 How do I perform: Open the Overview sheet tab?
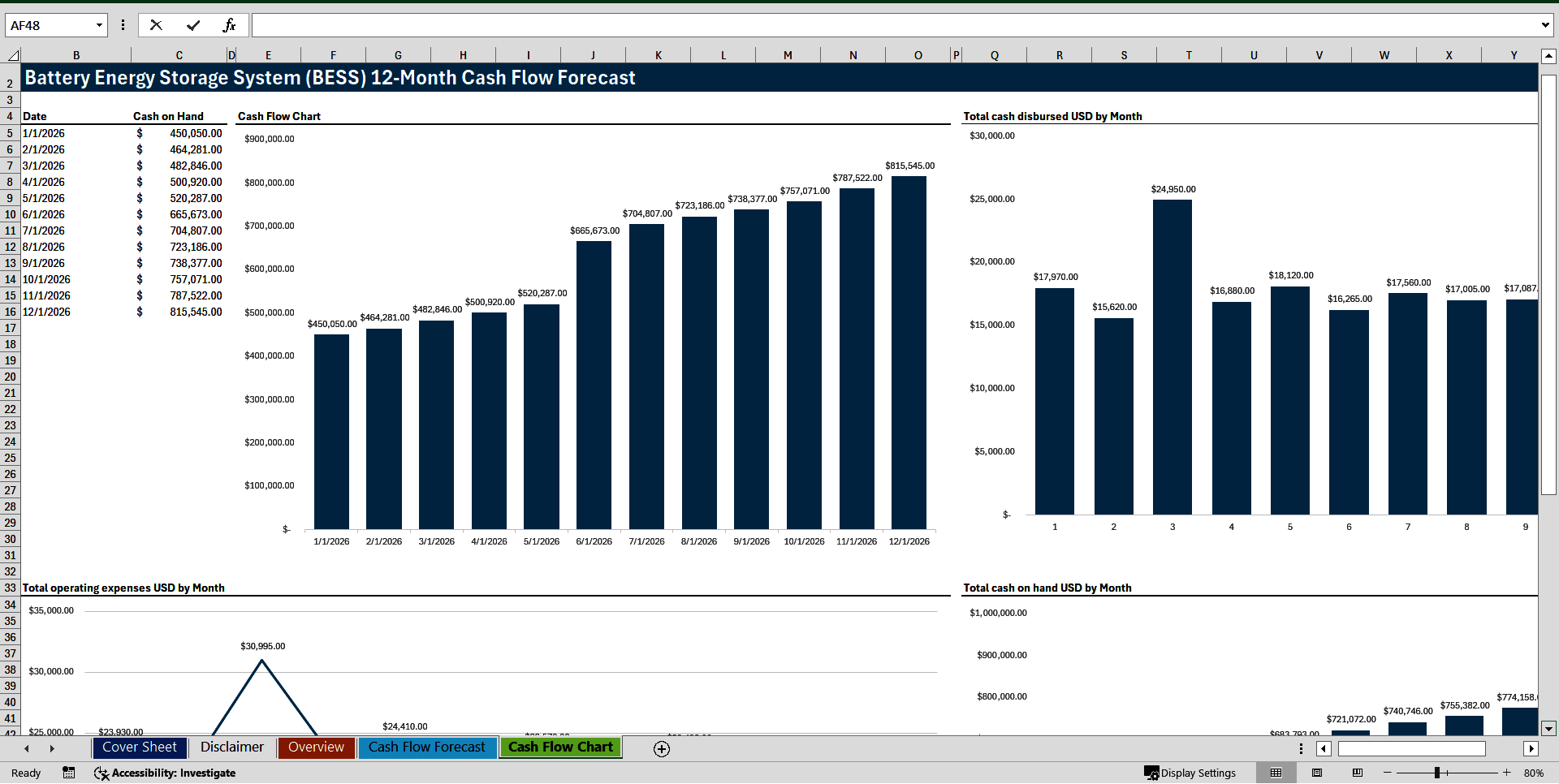click(316, 747)
